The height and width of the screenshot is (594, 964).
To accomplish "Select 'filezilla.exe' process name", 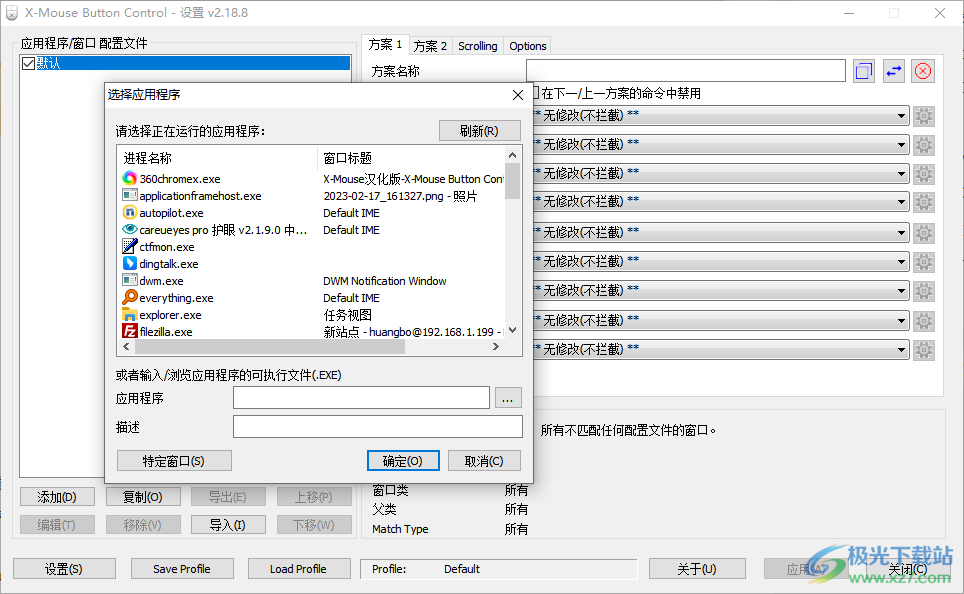I will 166,332.
